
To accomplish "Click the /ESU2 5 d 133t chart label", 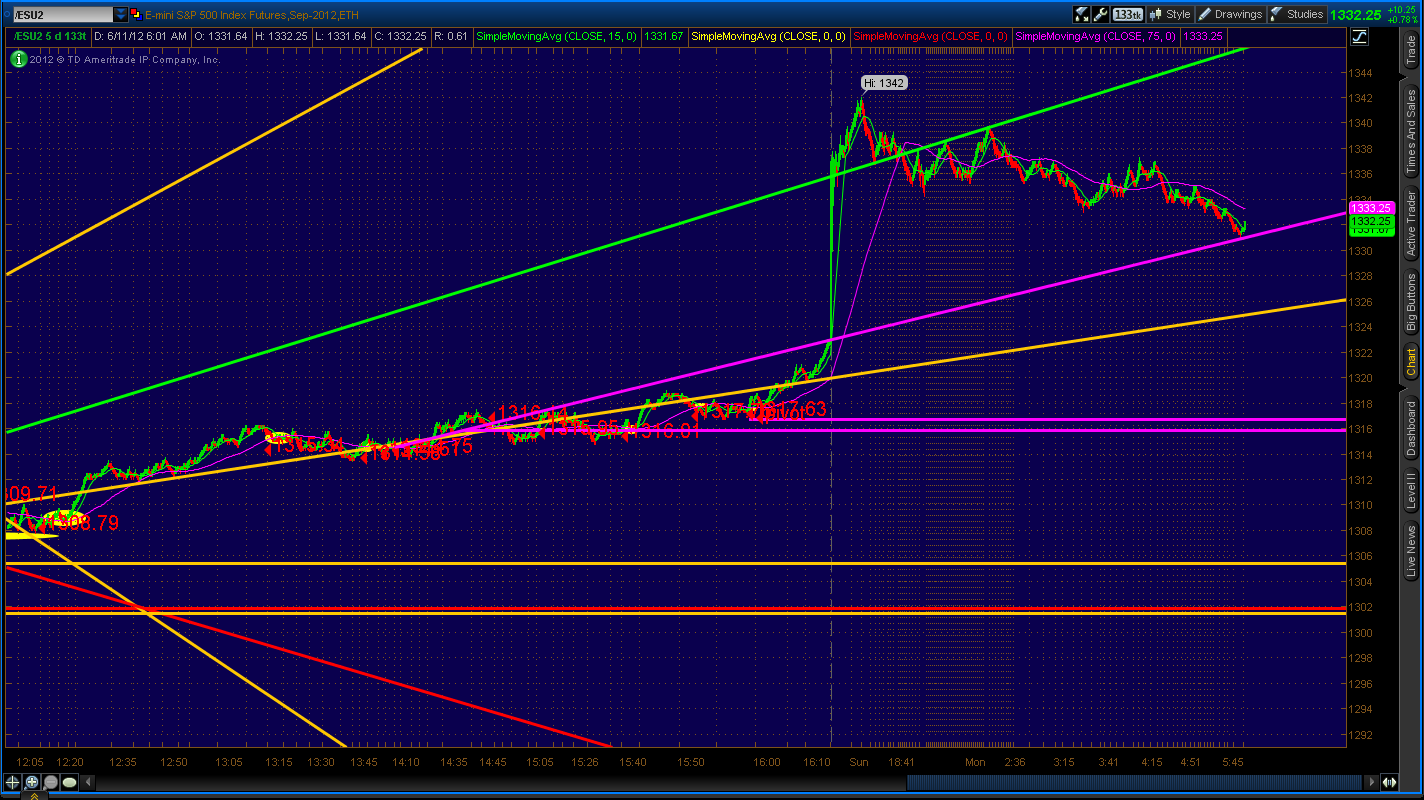I will [x=50, y=36].
